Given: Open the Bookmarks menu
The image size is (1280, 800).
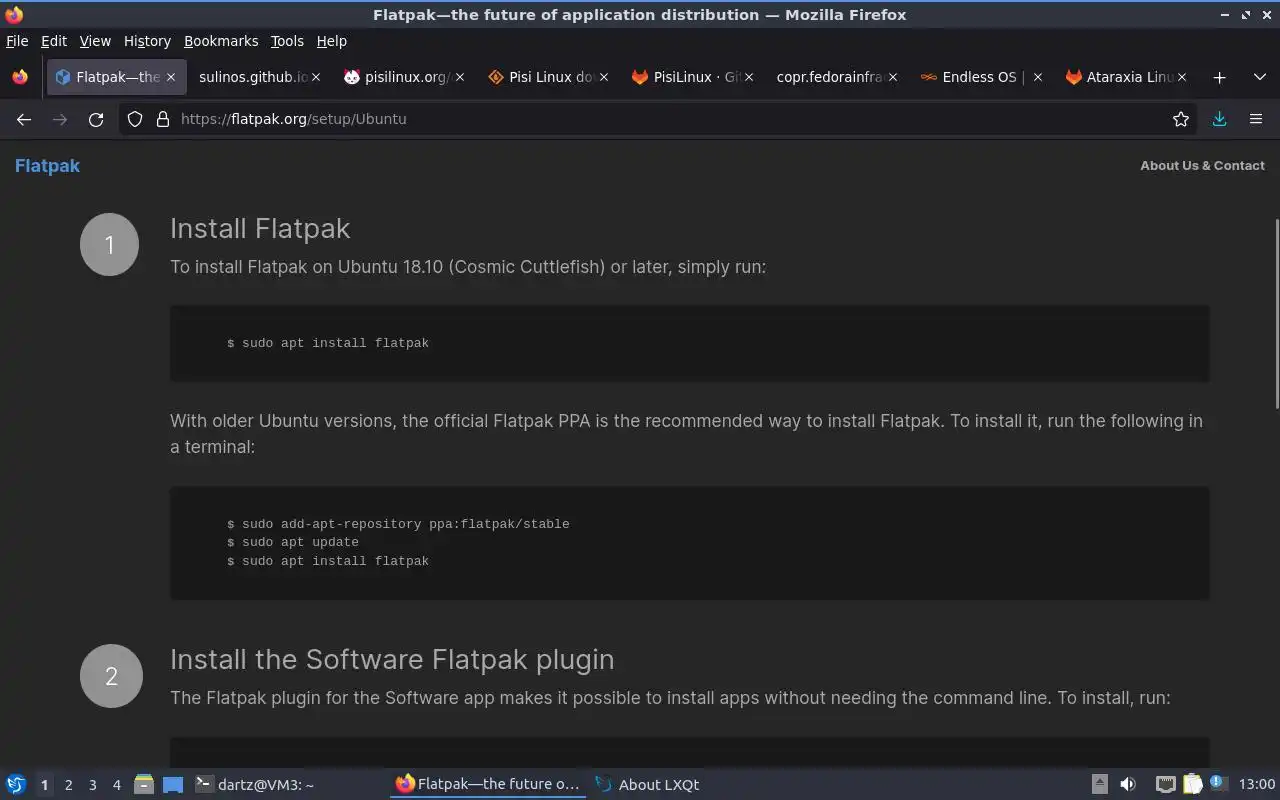Looking at the screenshot, I should point(221,41).
